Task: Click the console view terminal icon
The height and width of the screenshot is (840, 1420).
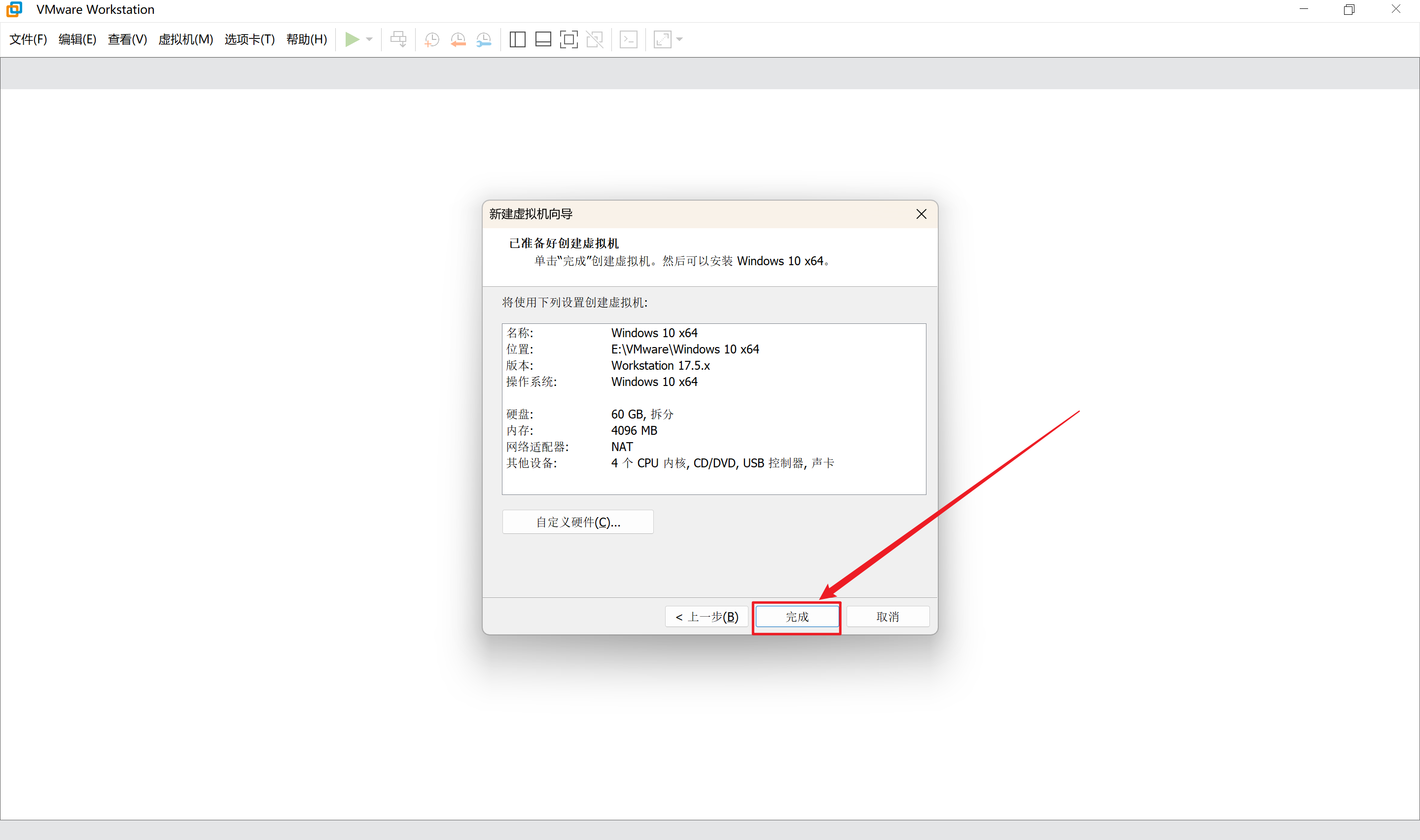Action: pyautogui.click(x=629, y=39)
